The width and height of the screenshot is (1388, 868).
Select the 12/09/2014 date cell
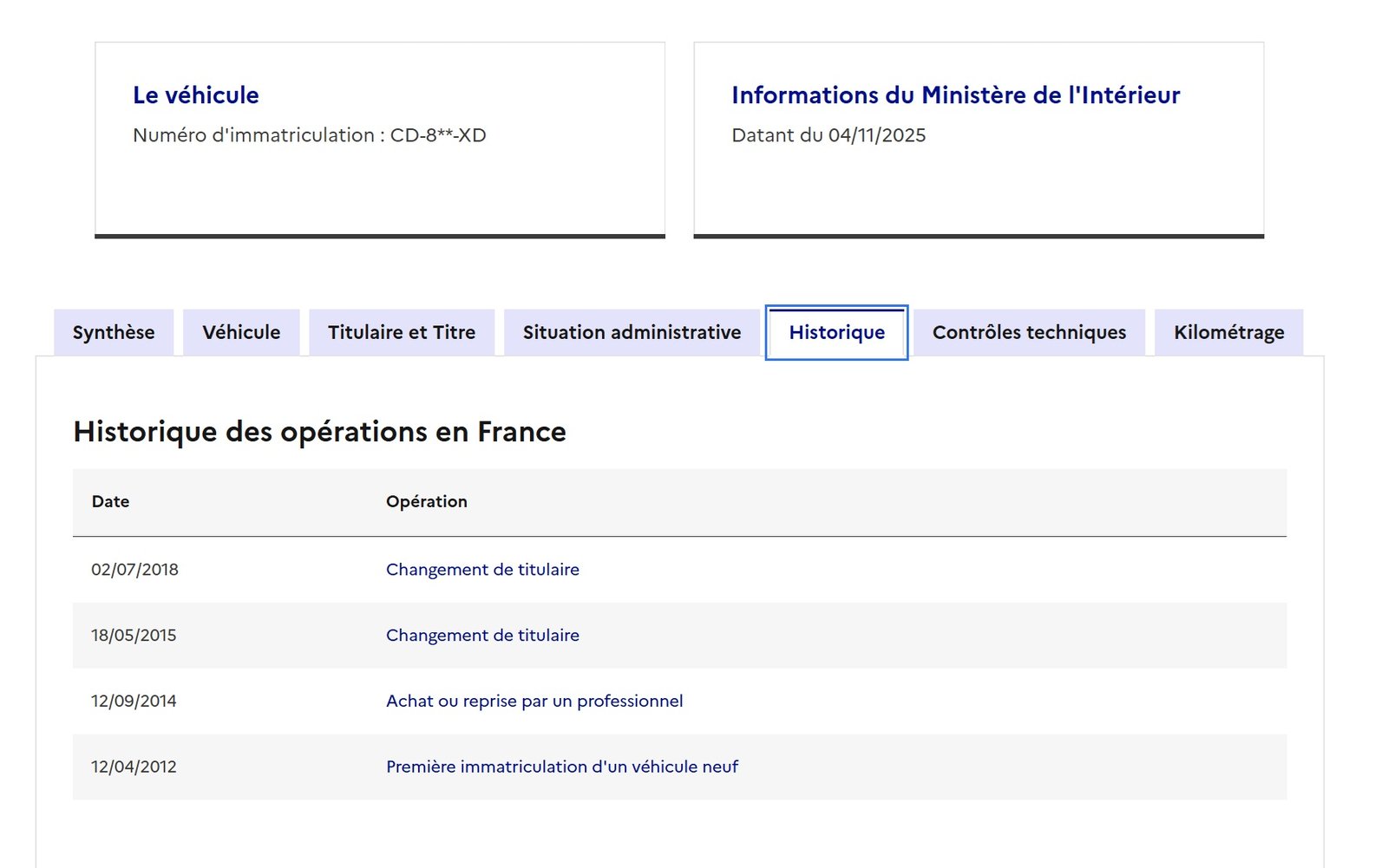click(134, 702)
